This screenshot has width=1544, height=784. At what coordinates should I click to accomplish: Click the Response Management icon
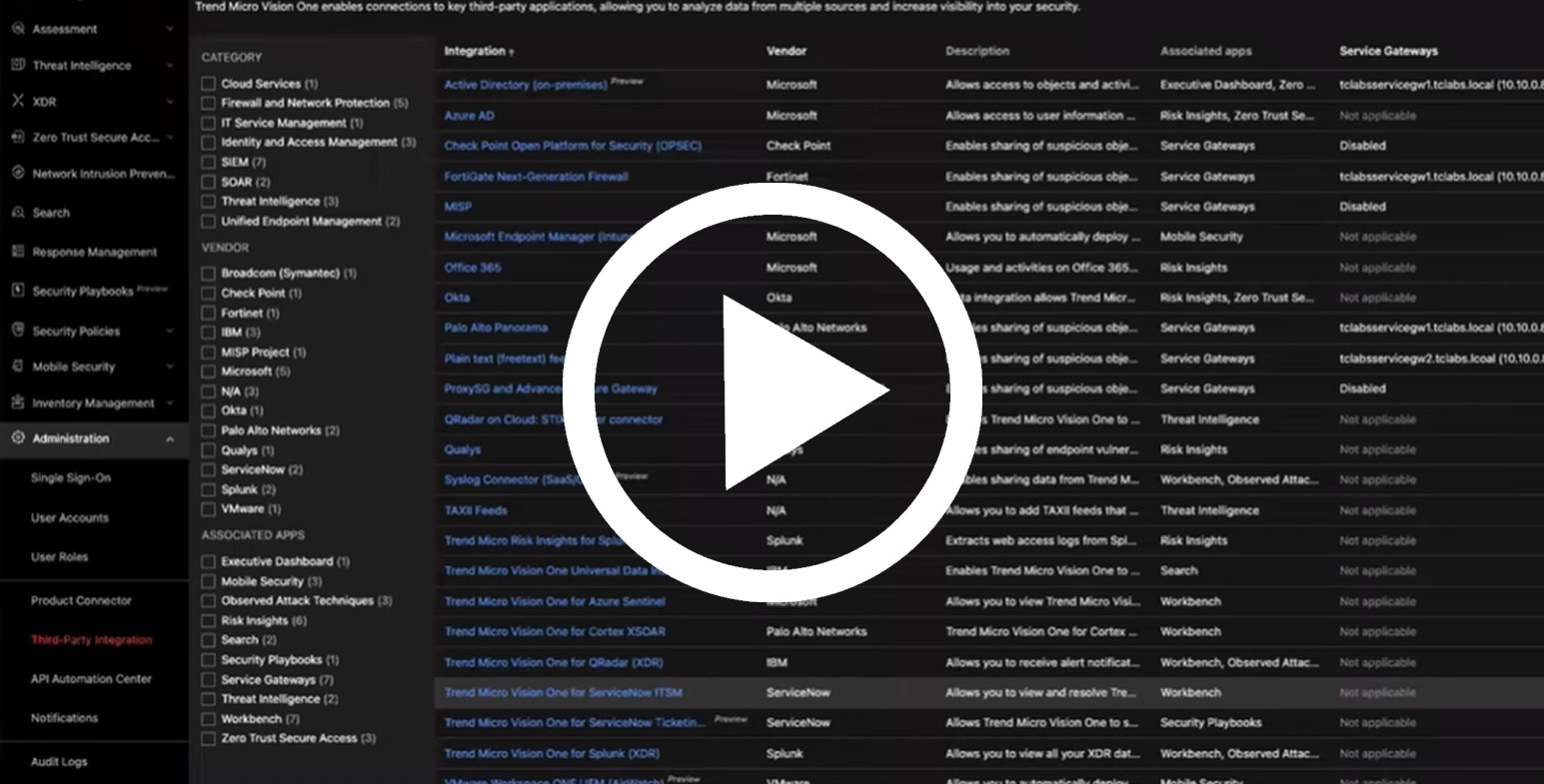tap(18, 252)
